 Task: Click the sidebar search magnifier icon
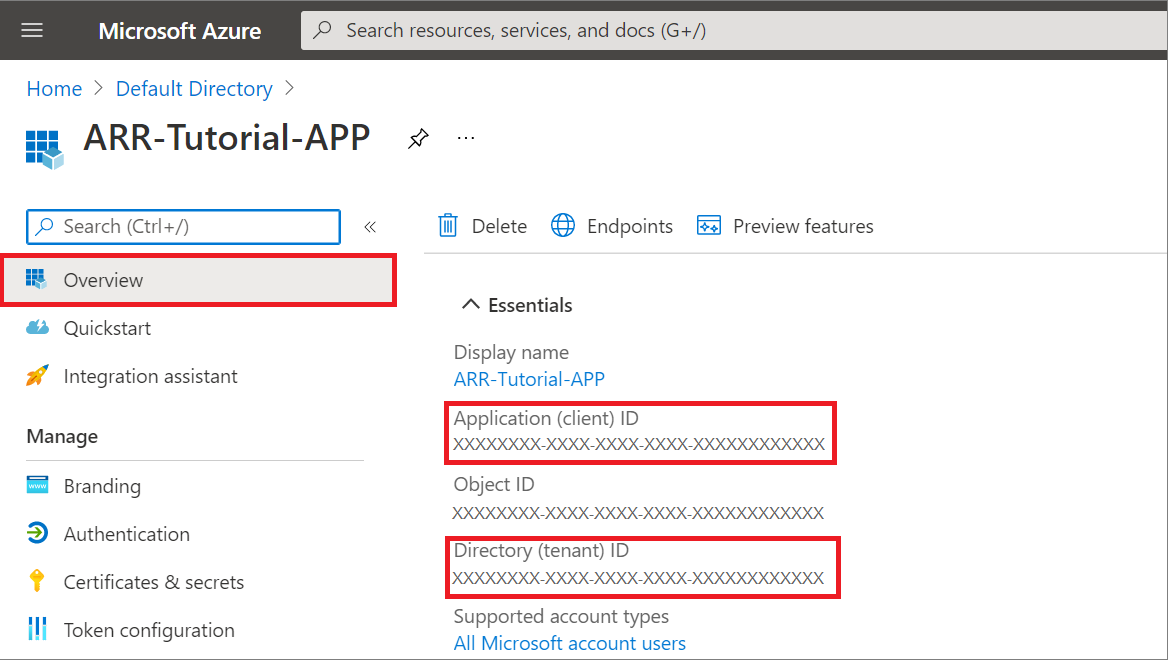pos(45,226)
